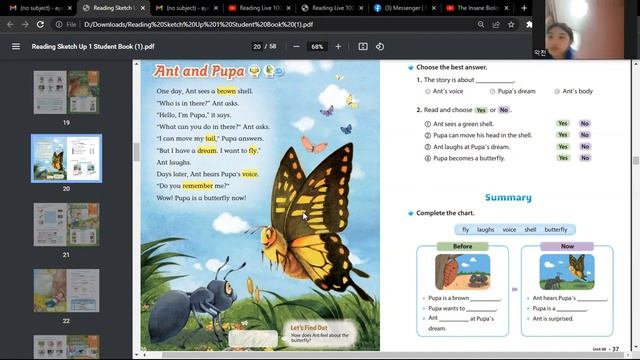This screenshot has width=640, height=360.
Task: Click the PDF vertical scrollbar thumb
Action: pyautogui.click(x=636, y=161)
